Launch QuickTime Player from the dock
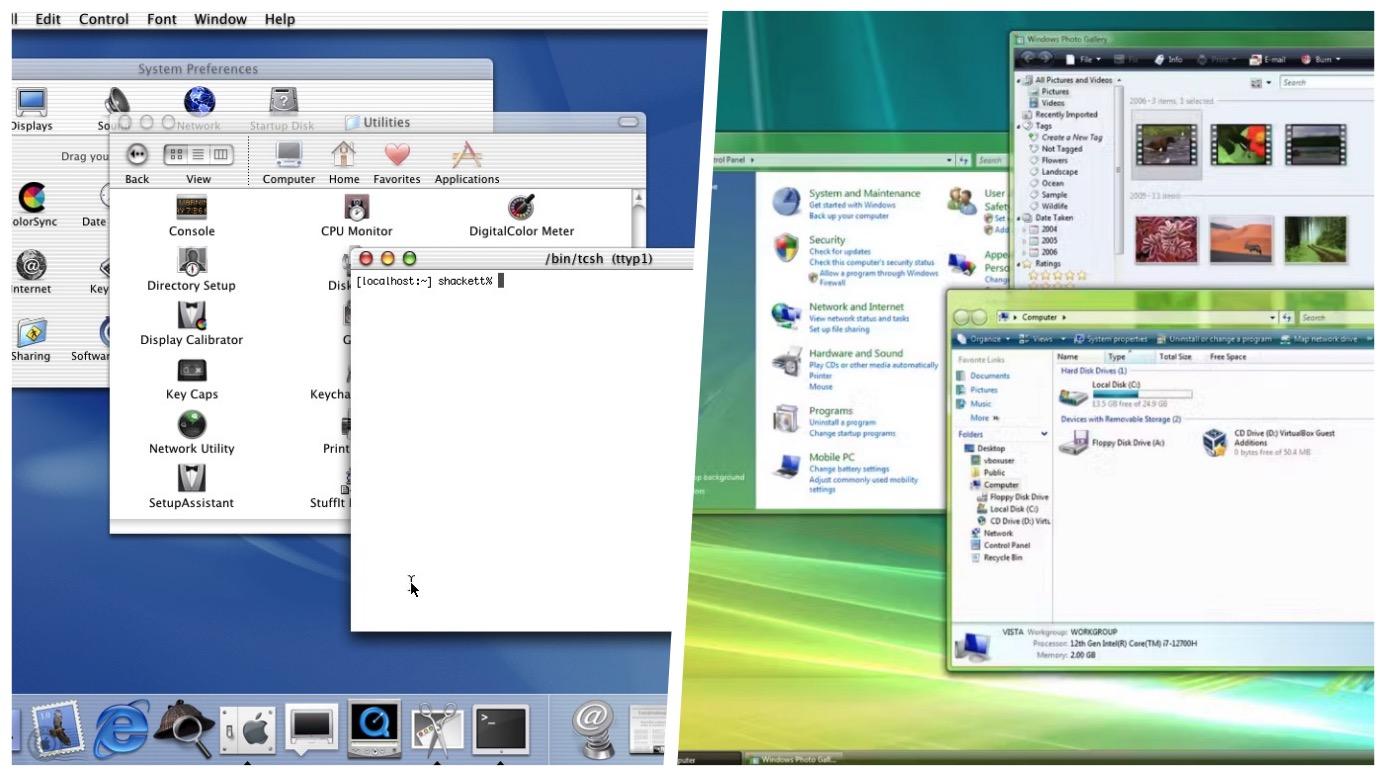The image size is (1386, 777). (374, 729)
